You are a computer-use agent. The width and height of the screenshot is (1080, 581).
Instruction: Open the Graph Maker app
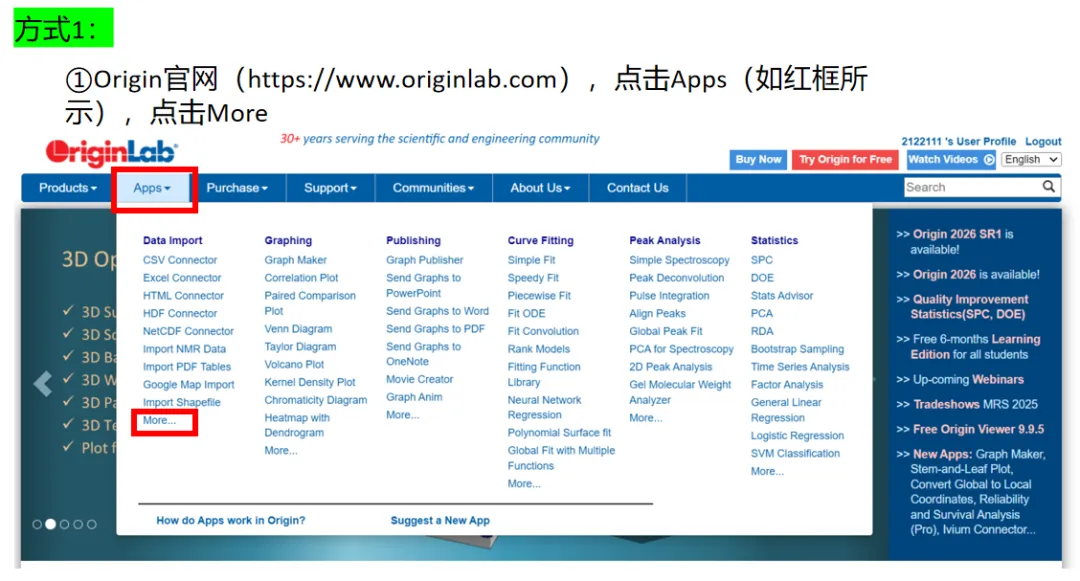[295, 260]
